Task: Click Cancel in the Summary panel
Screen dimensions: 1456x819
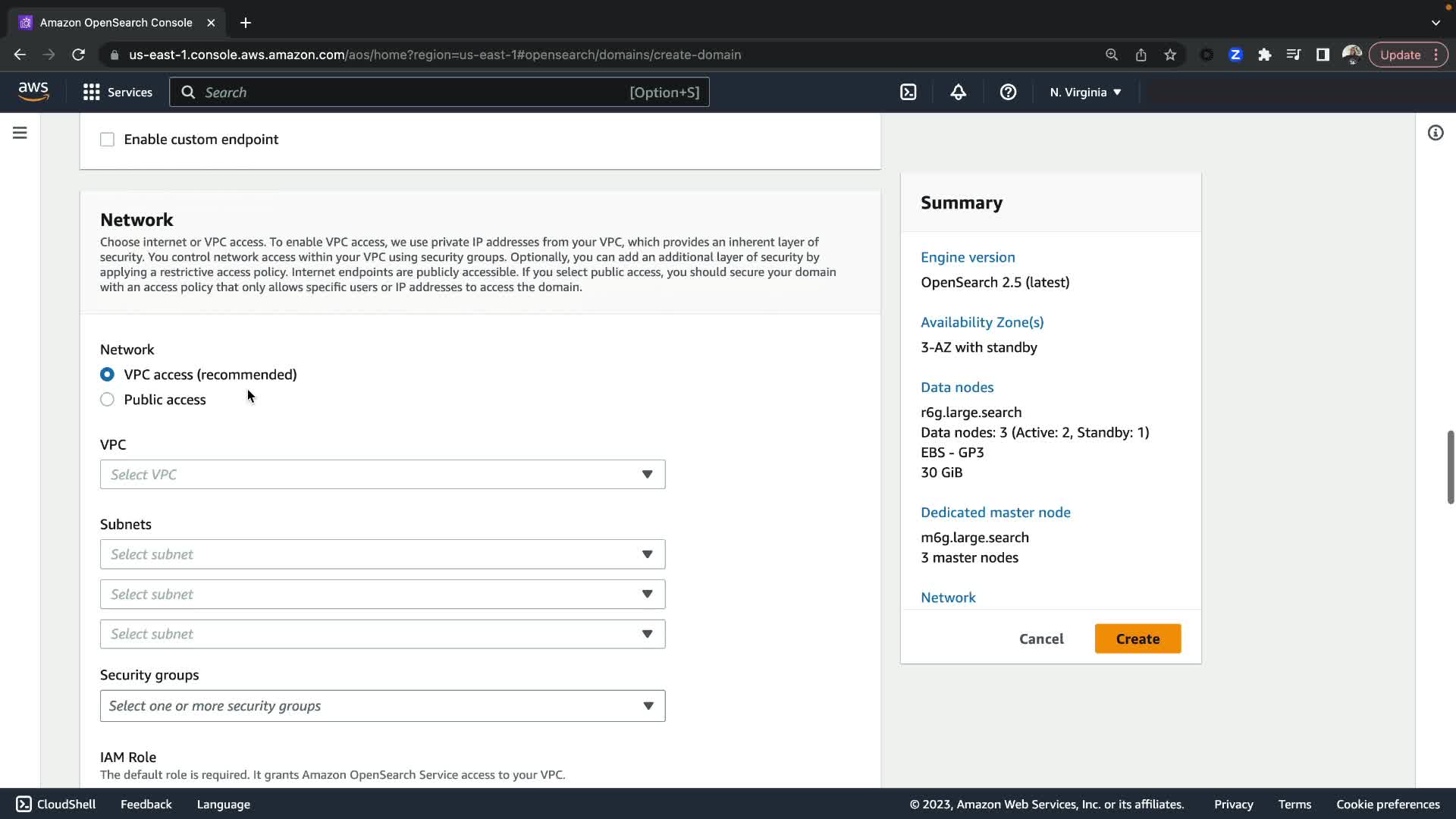Action: [x=1041, y=639]
